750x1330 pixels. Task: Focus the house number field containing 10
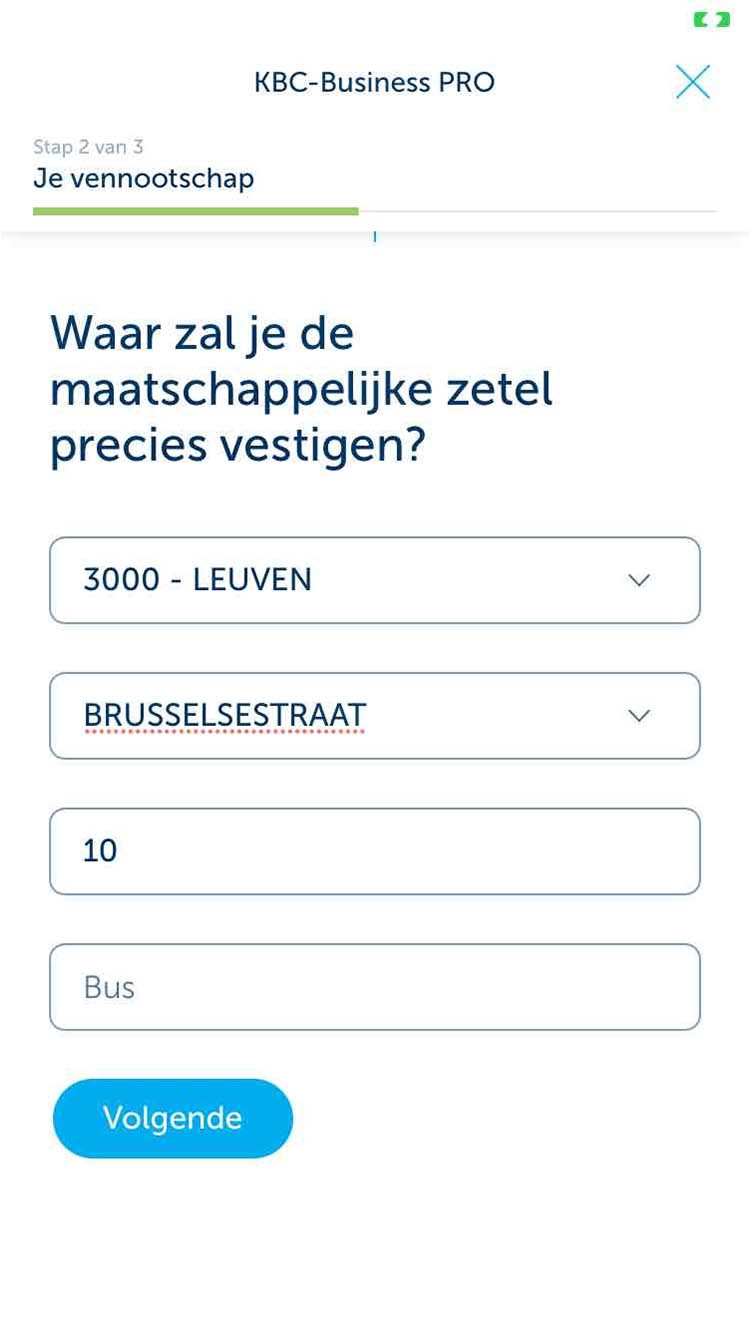click(x=375, y=851)
